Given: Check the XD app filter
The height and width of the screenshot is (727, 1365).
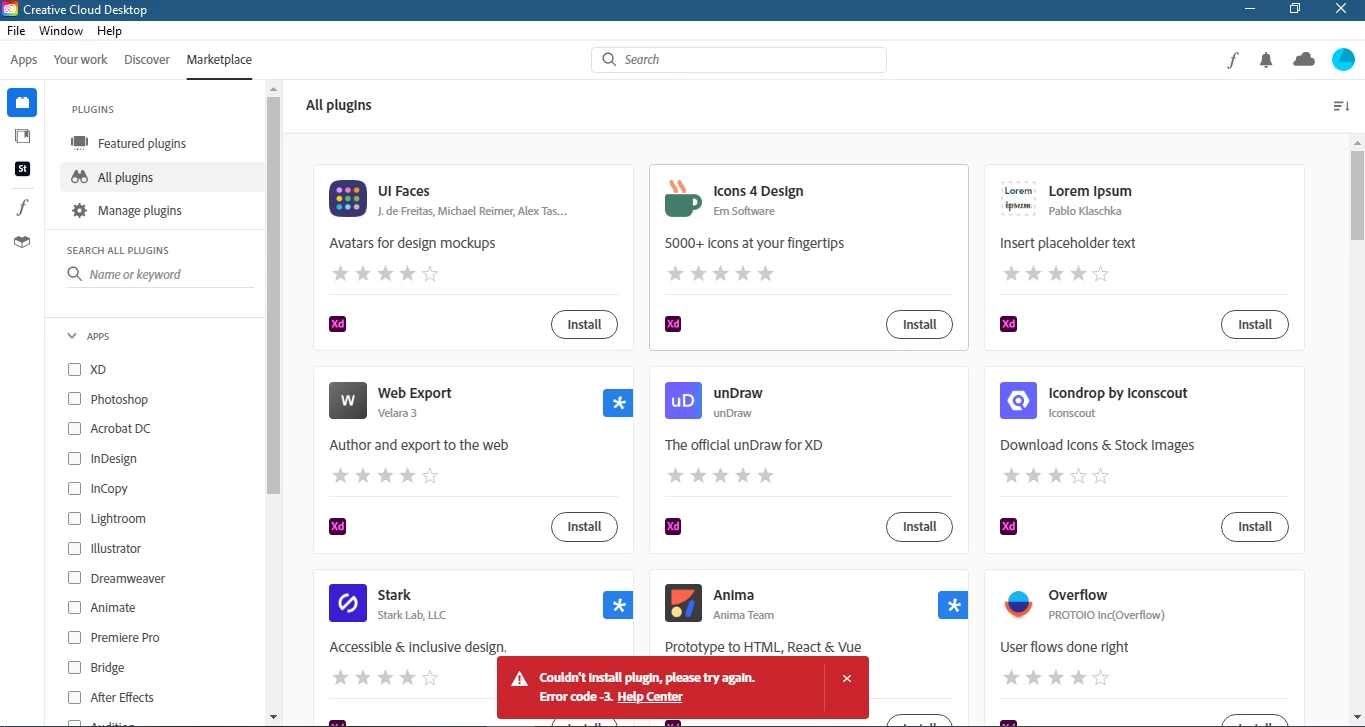Looking at the screenshot, I should pos(74,369).
